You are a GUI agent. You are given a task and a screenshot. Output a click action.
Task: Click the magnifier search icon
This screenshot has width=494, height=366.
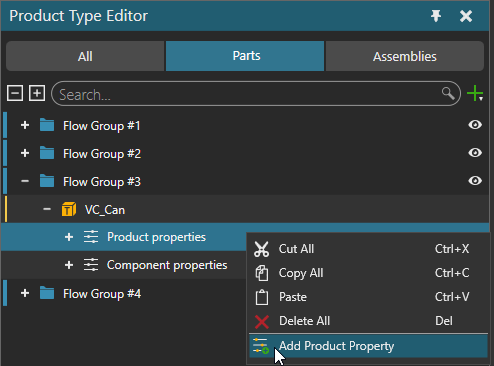point(448,94)
